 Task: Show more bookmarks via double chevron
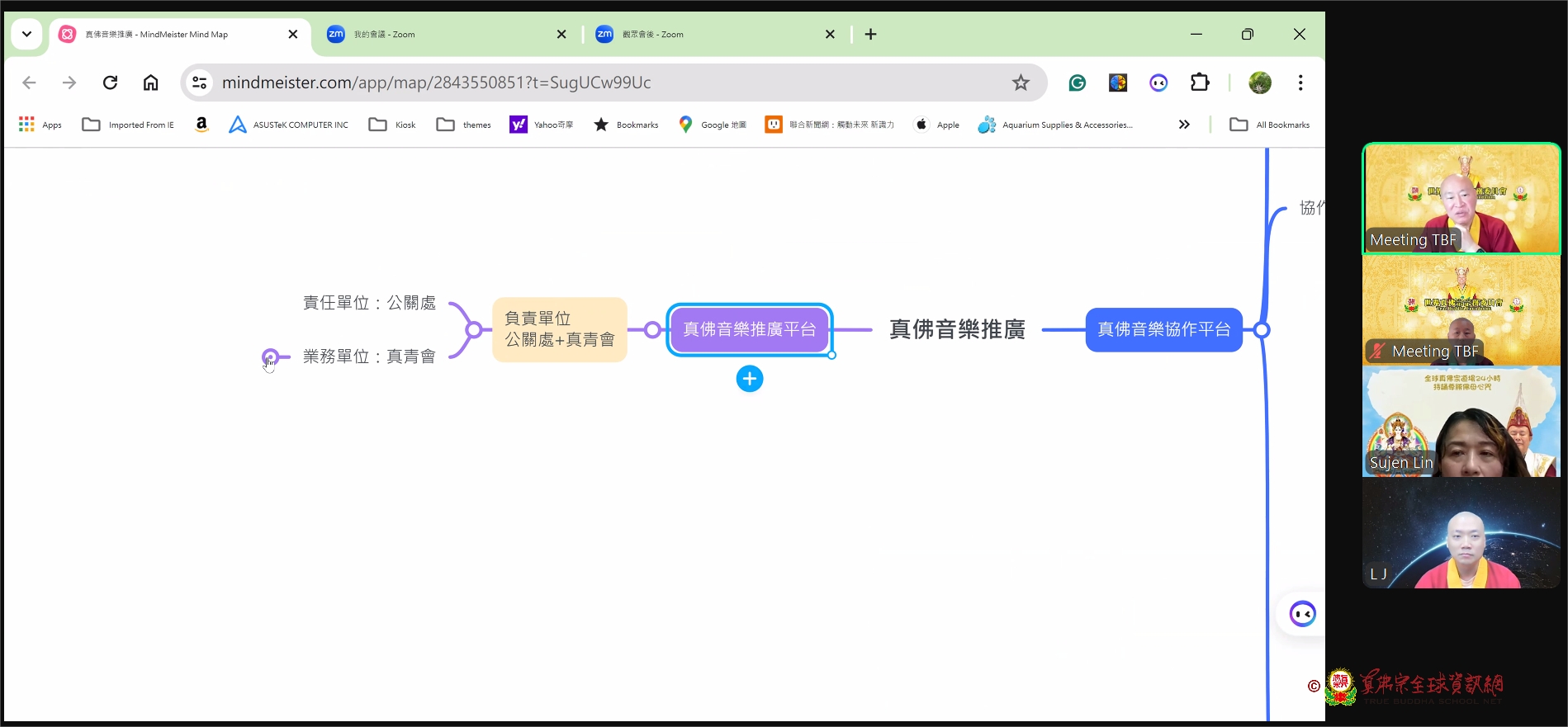pyautogui.click(x=1184, y=125)
